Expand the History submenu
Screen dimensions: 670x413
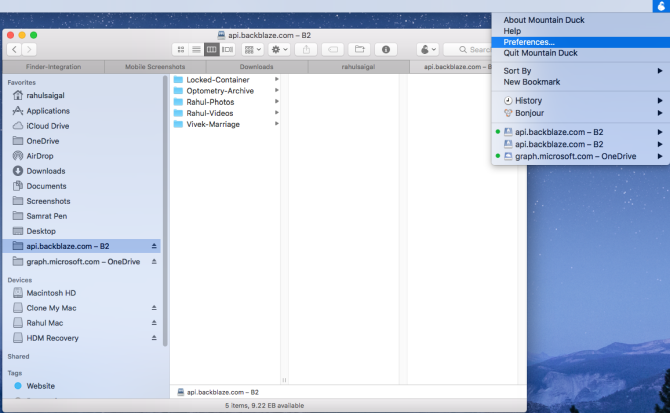click(x=659, y=101)
